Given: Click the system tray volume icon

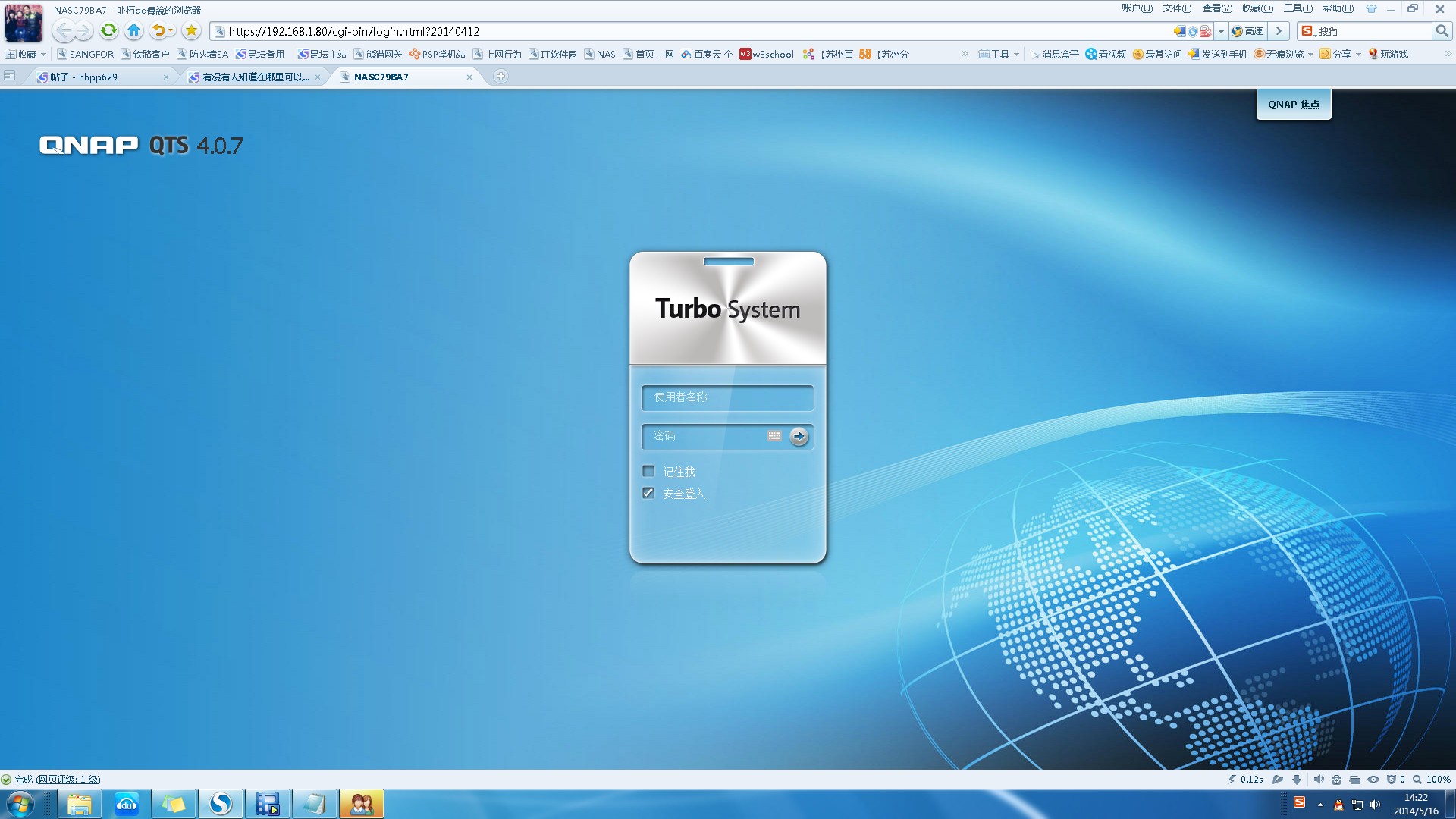Looking at the screenshot, I should point(1375,805).
